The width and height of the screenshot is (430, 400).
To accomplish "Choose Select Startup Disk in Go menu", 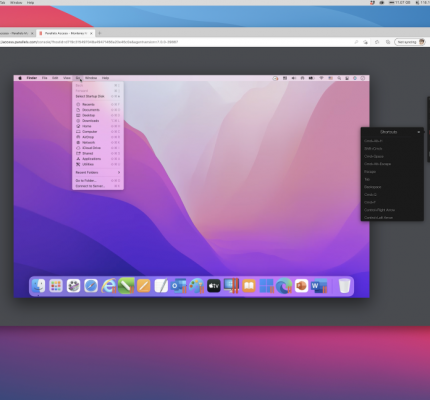I will tap(98, 96).
